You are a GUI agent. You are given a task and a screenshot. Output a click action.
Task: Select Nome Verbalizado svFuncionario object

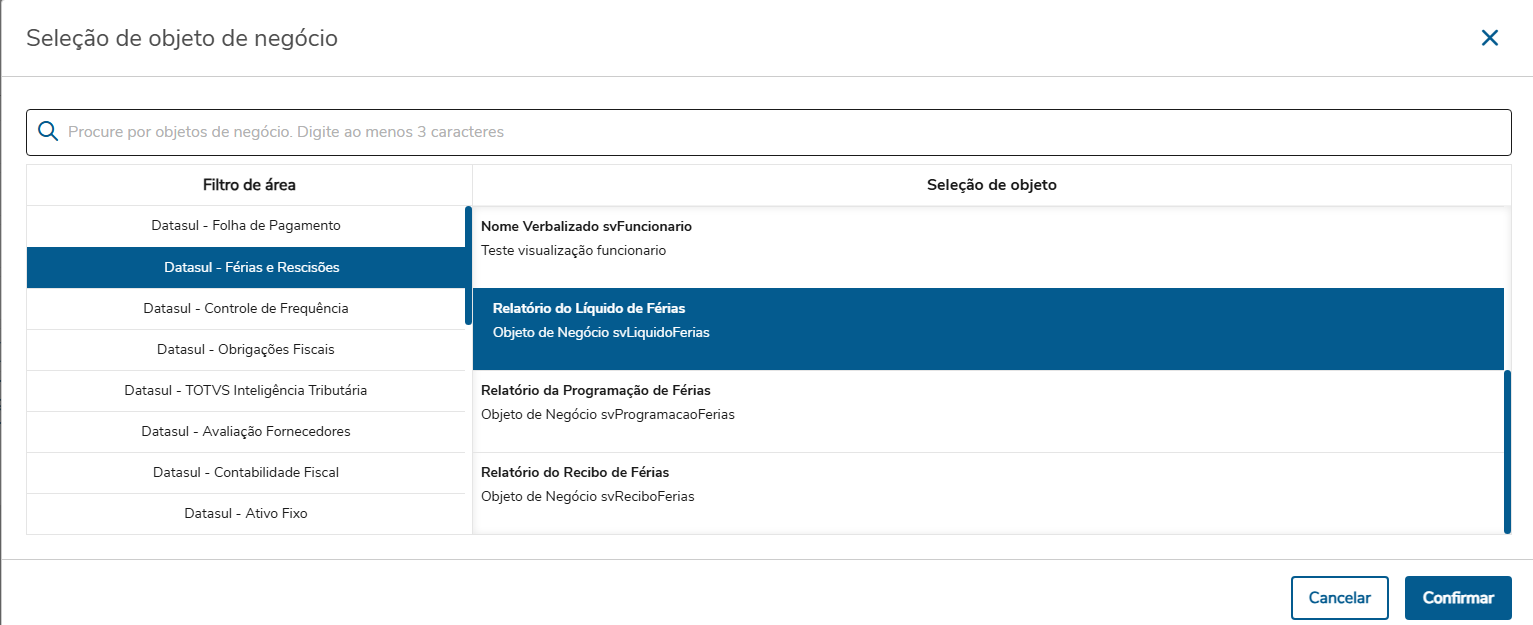pyautogui.click(x=988, y=238)
